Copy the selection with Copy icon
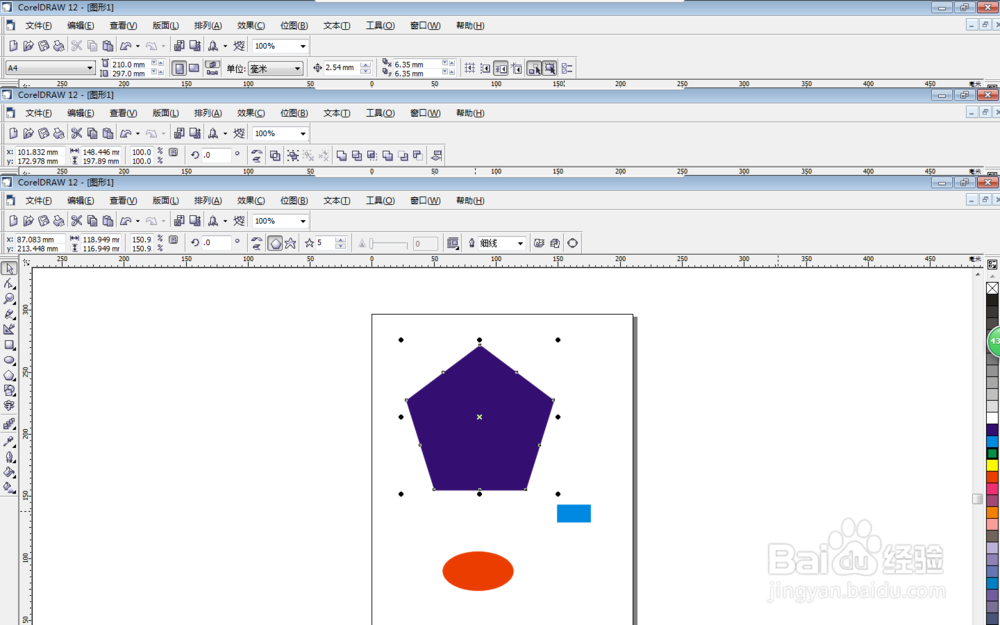The image size is (1000, 625). [92, 221]
